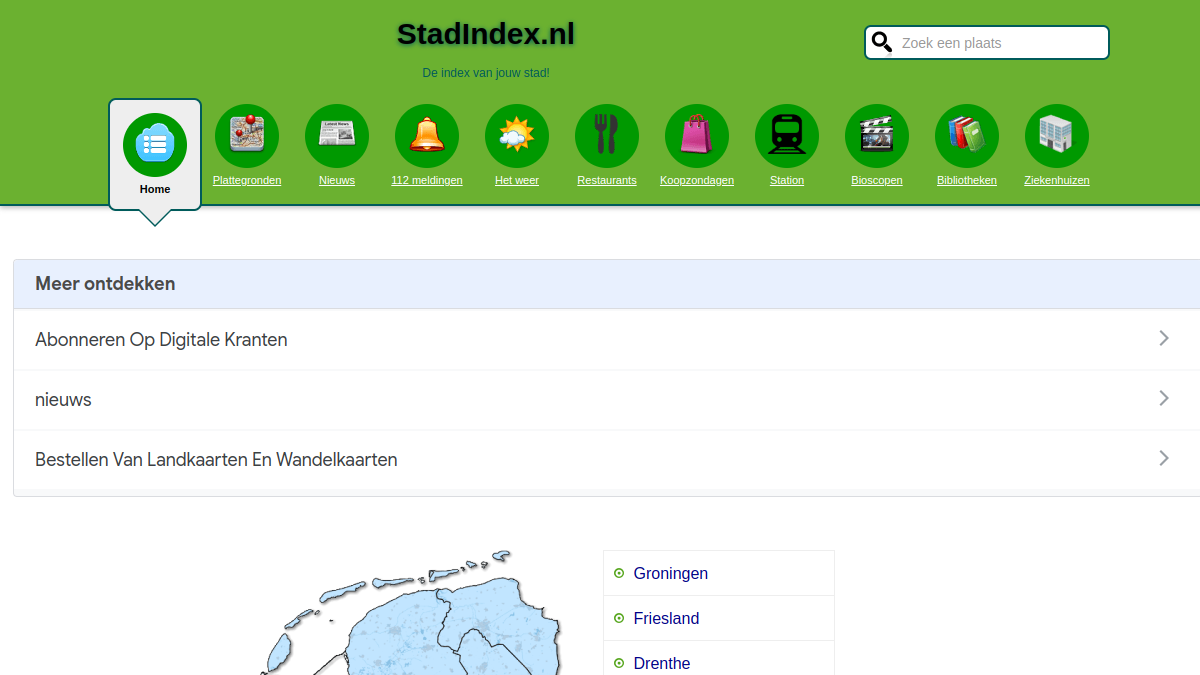Click Bestellen Van Landkaarten En Wandelkaarten text

coord(216,460)
